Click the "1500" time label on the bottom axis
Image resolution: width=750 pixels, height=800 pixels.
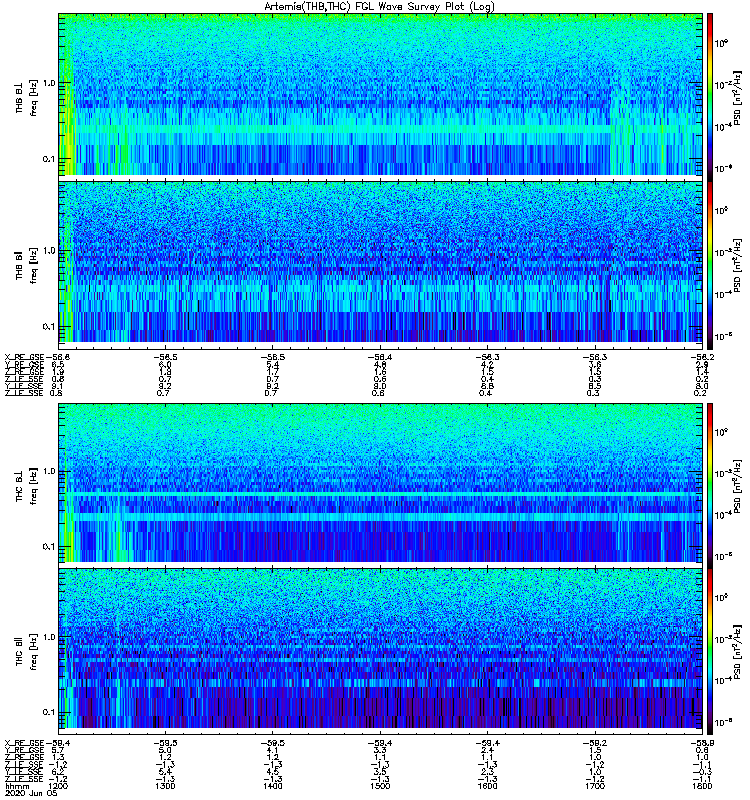pyautogui.click(x=380, y=786)
